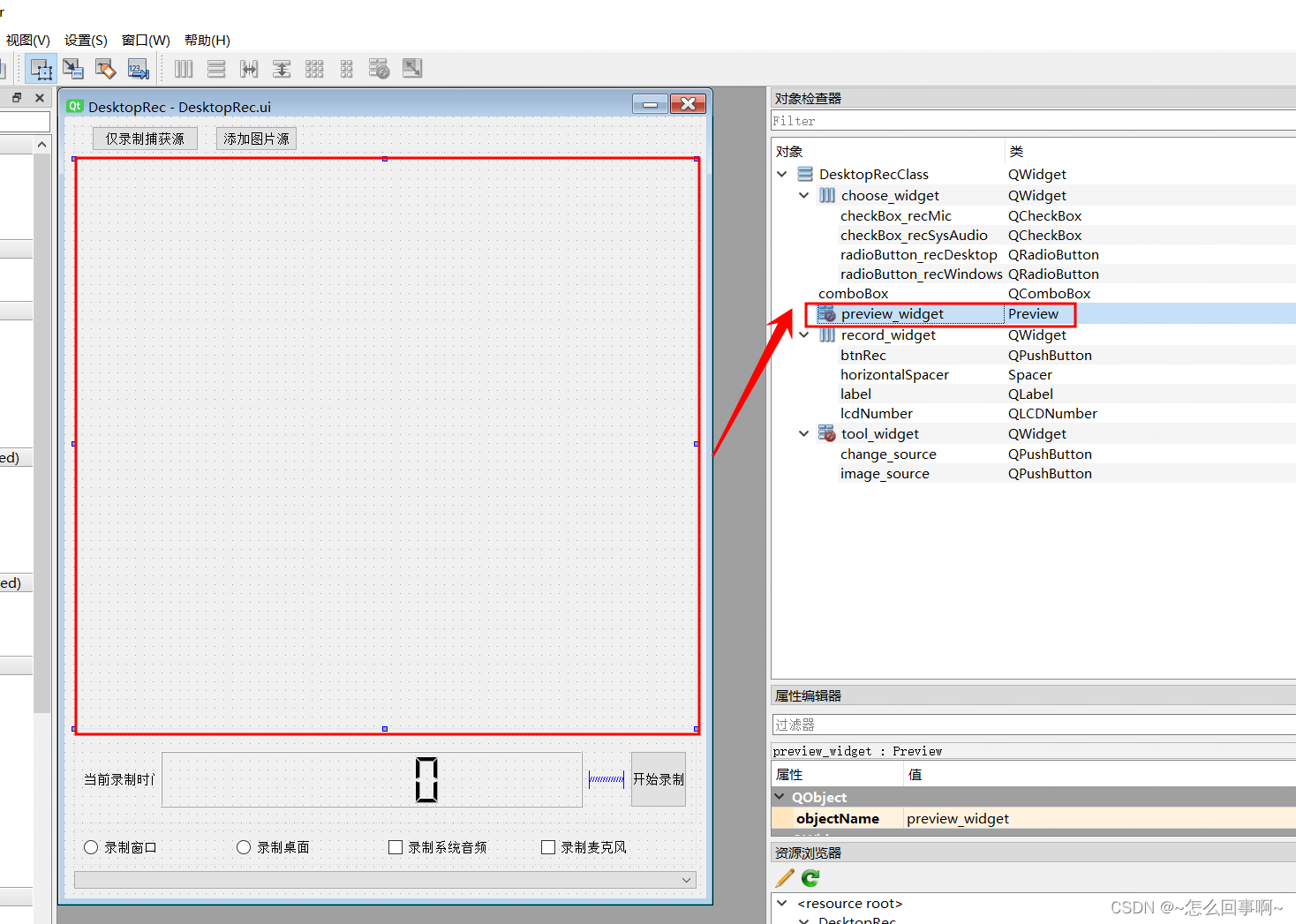Click the preview_widget icon in the tree
The height and width of the screenshot is (924, 1296).
coord(826,313)
